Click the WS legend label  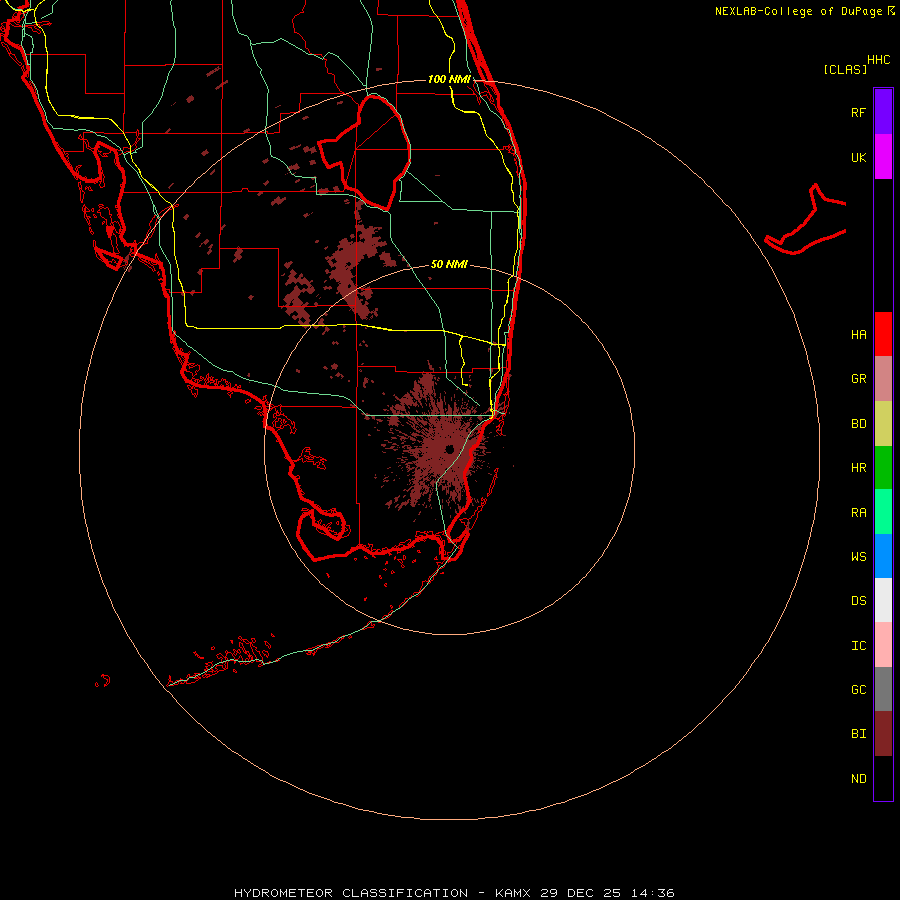858,556
